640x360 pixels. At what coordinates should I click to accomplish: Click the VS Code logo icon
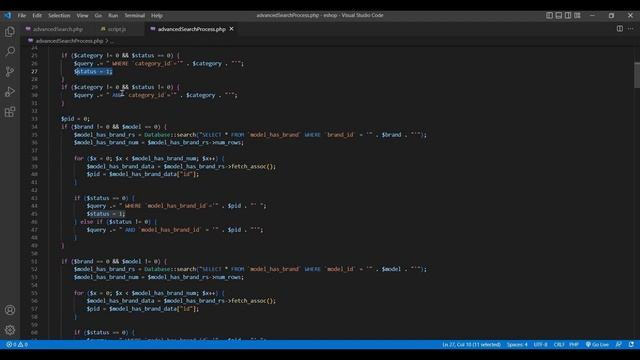(8, 16)
